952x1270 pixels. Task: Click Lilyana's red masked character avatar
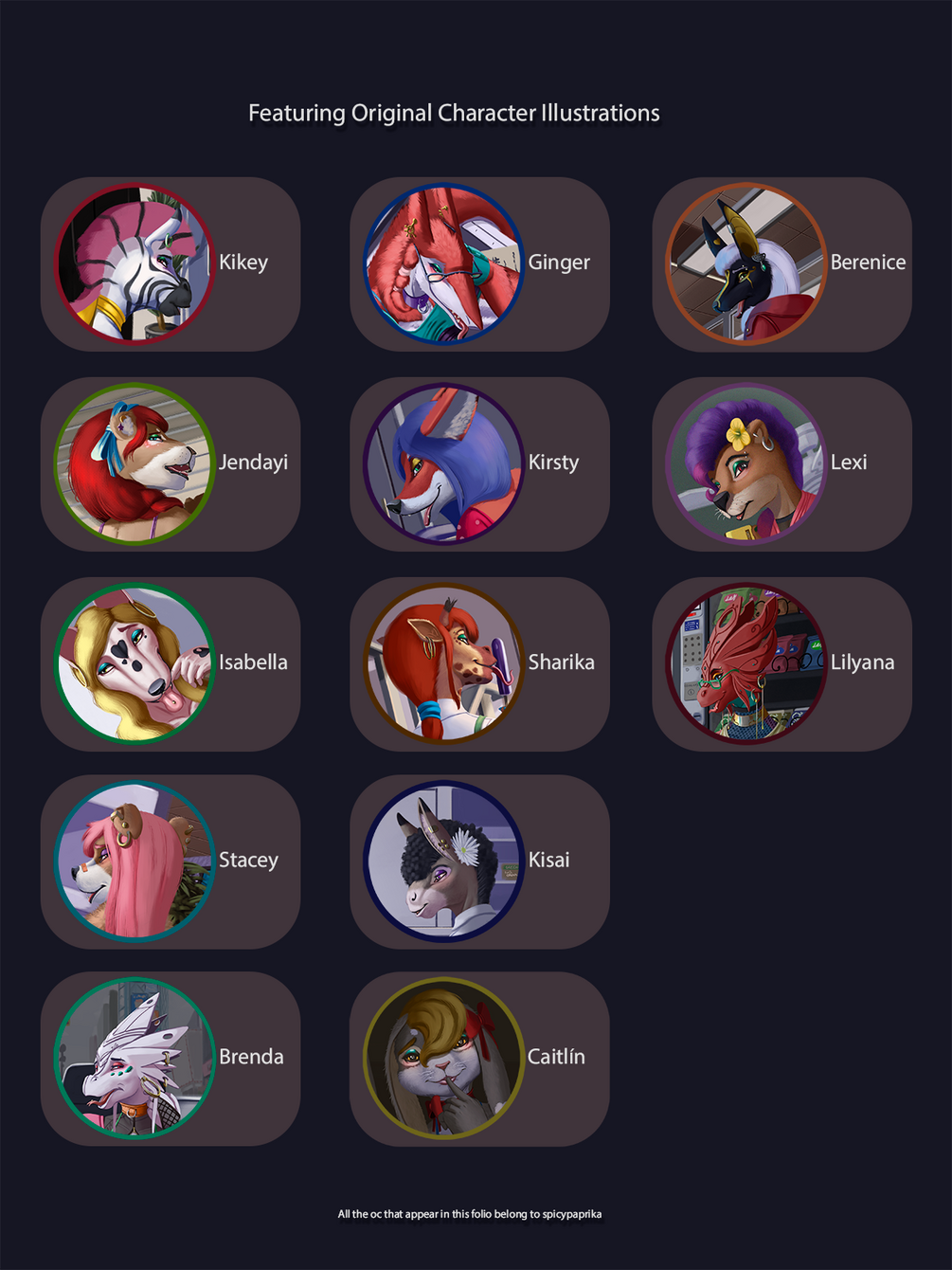click(745, 663)
